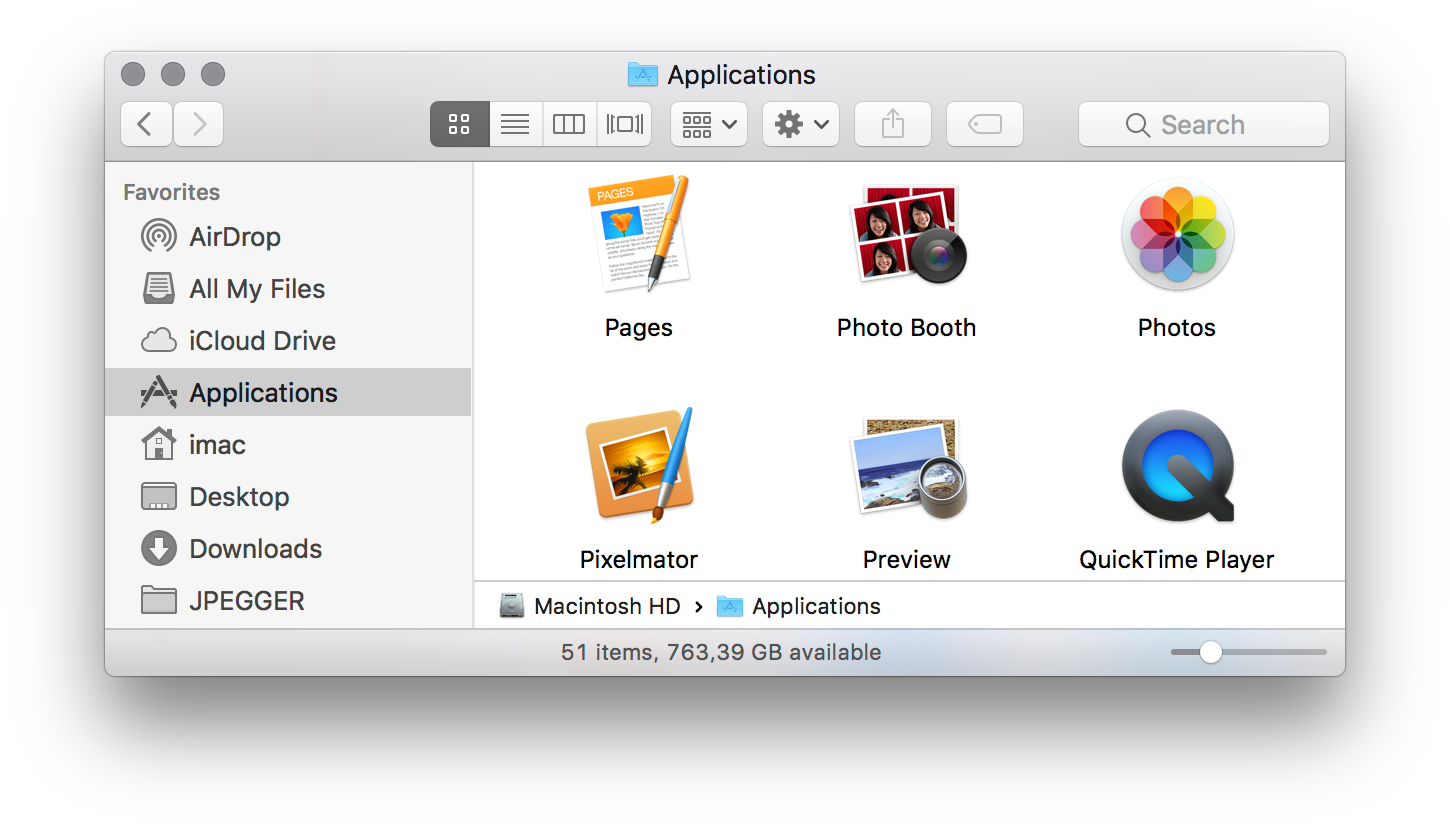Click the Edit Tags toolbar button
Viewport: 1450px width, 824px height.
(985, 124)
